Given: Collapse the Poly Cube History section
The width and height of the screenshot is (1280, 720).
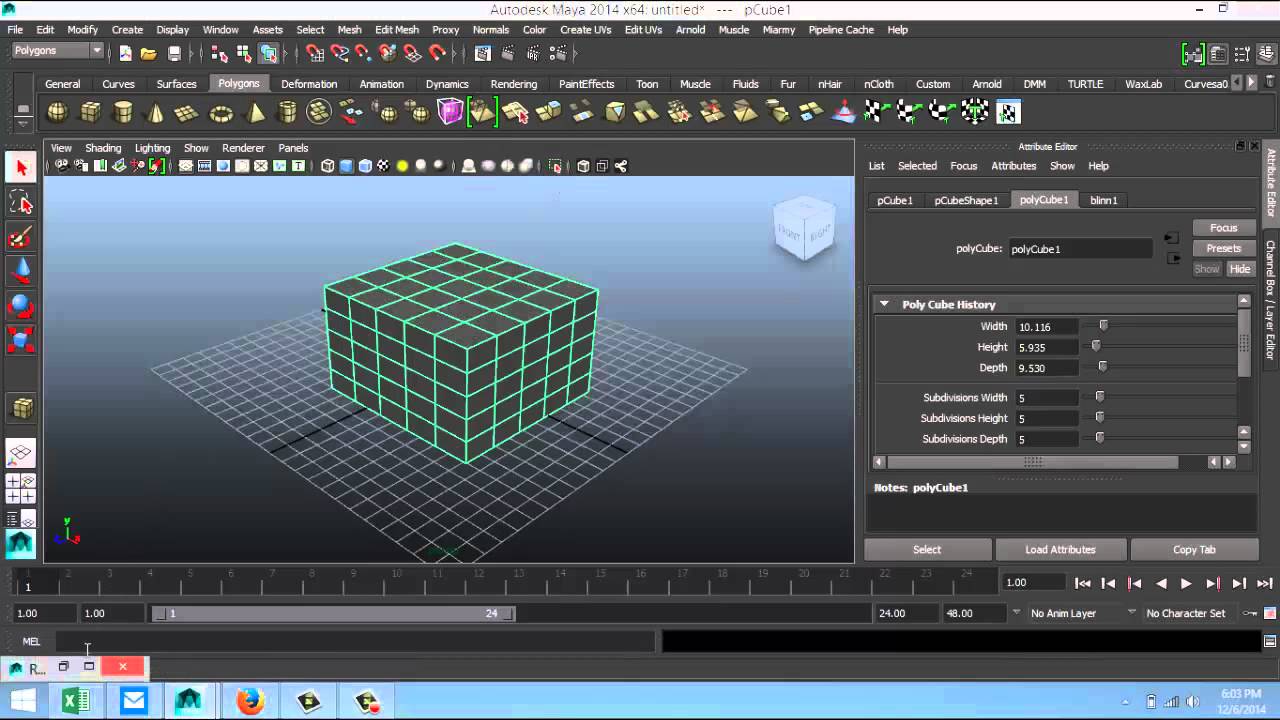Looking at the screenshot, I should pos(884,304).
